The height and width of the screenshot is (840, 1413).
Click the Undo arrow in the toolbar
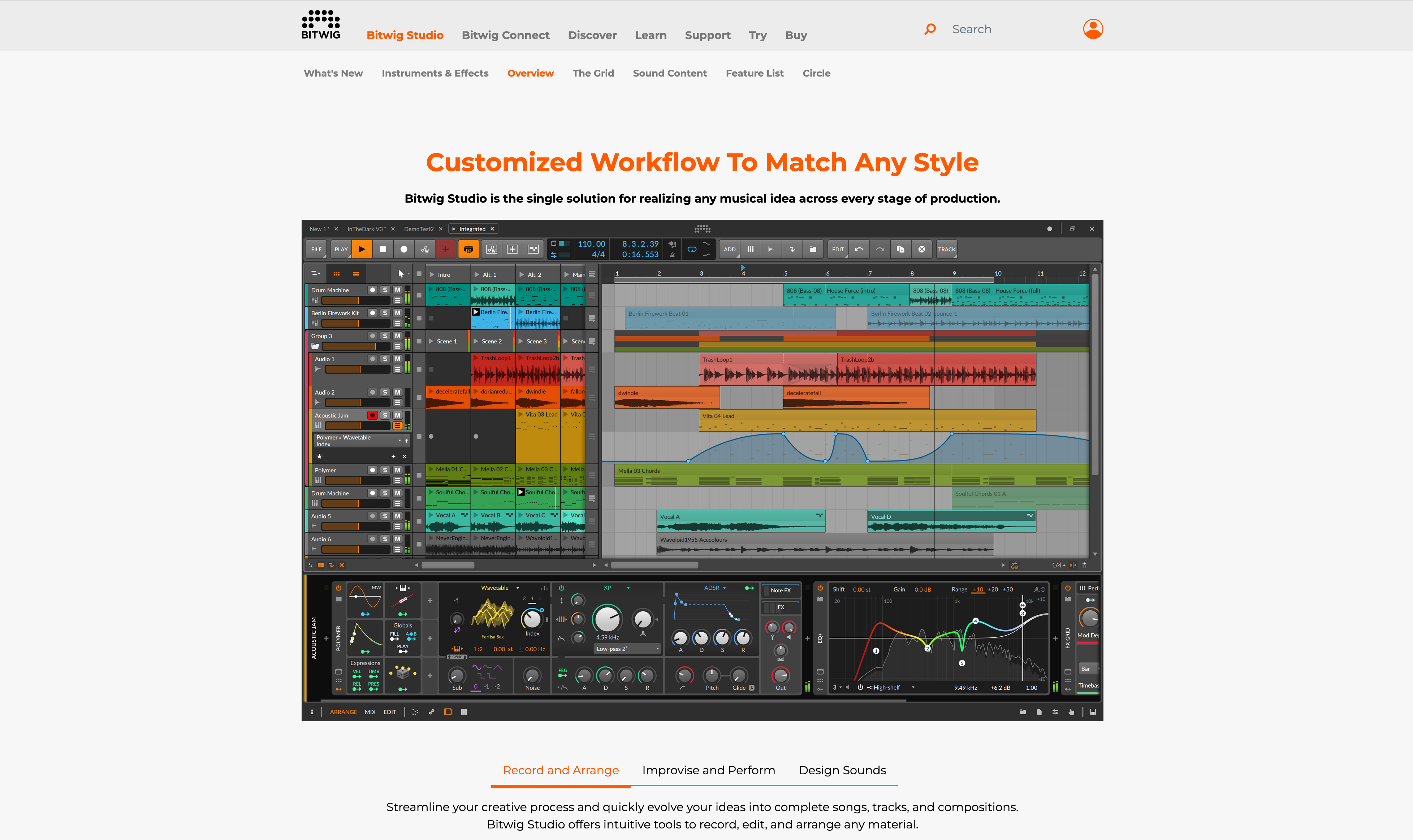pos(859,249)
